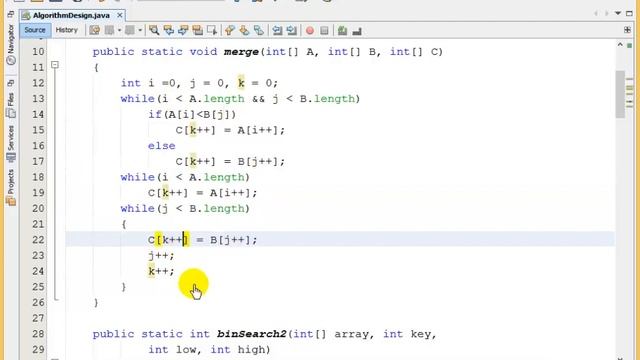Image resolution: width=640 pixels, height=360 pixels.
Task: Click while(i < A.length) on line 18
Action: (x=185, y=177)
